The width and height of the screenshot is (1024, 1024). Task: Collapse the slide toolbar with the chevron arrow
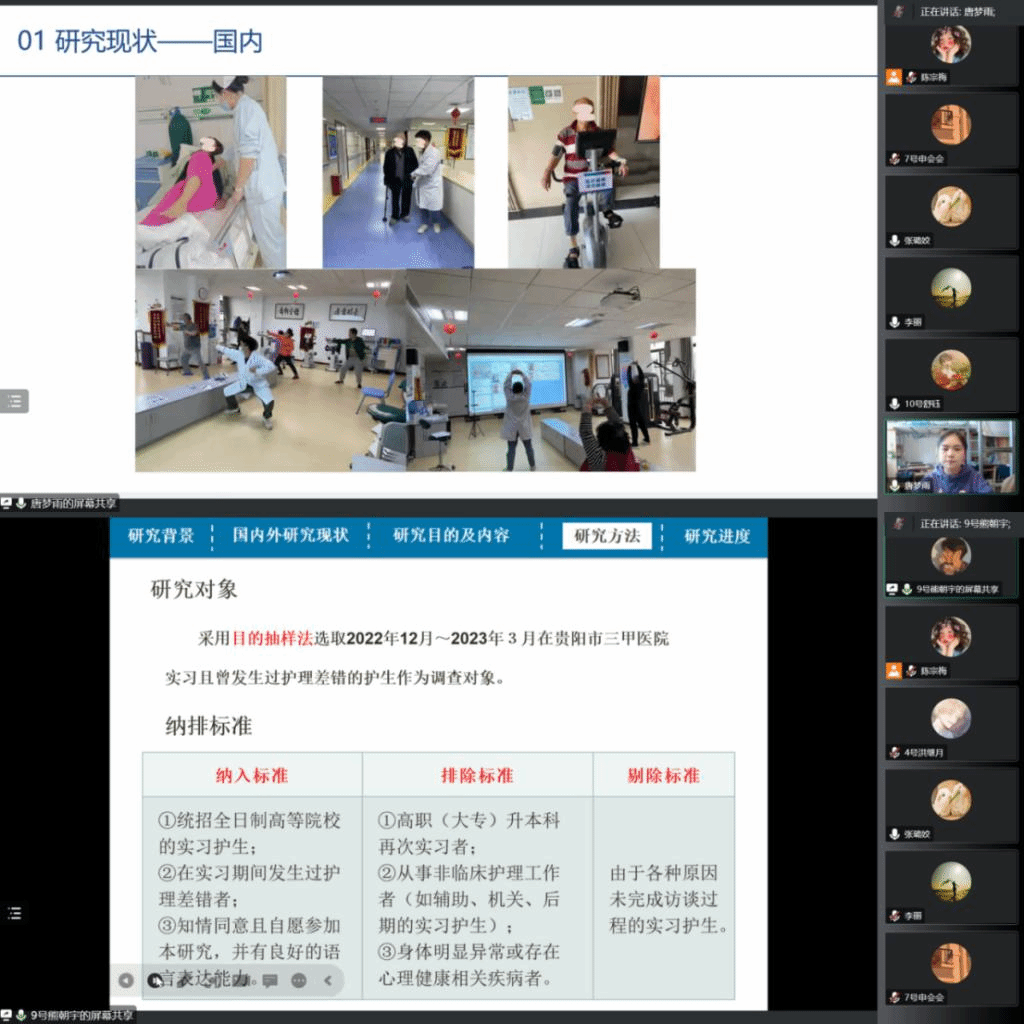pyautogui.click(x=327, y=980)
